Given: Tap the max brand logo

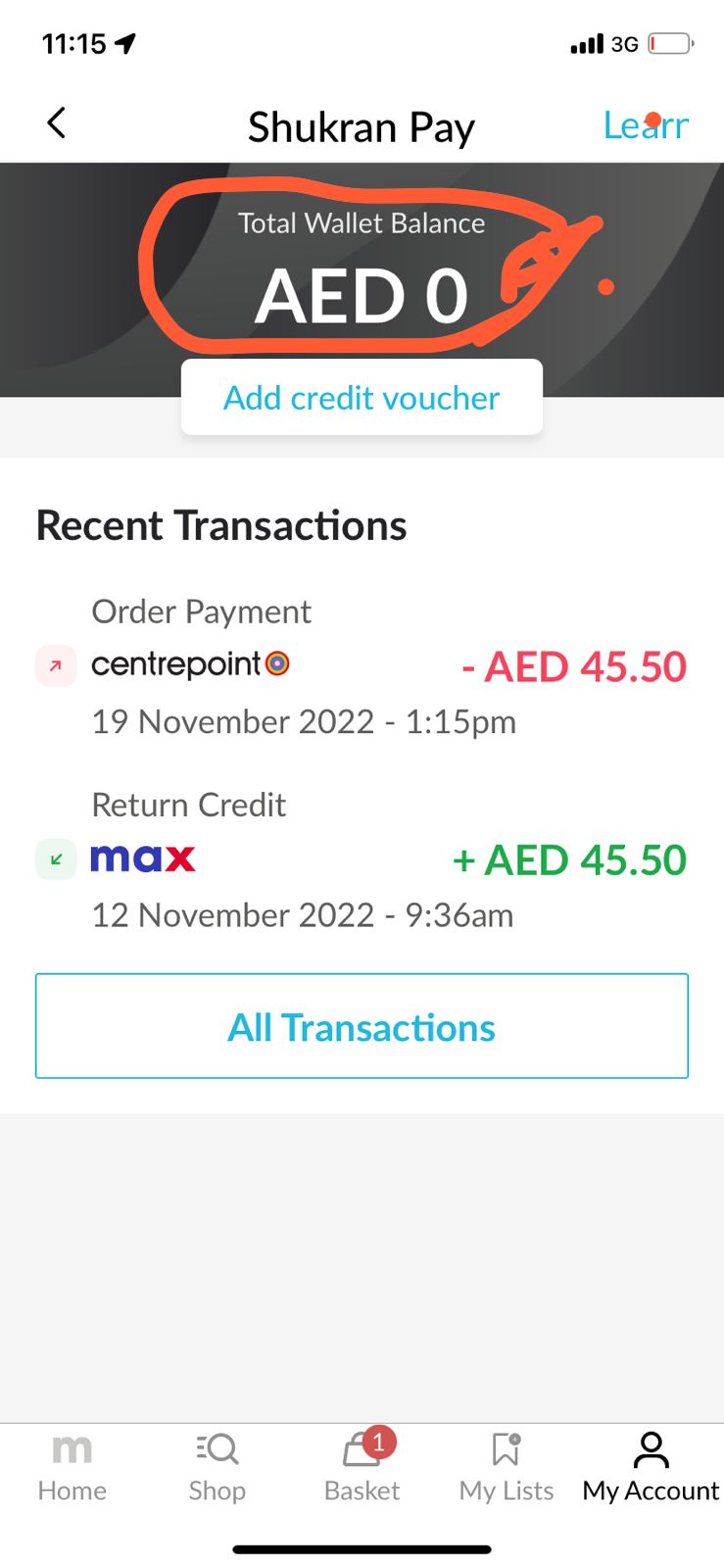Looking at the screenshot, I should pyautogui.click(x=143, y=858).
